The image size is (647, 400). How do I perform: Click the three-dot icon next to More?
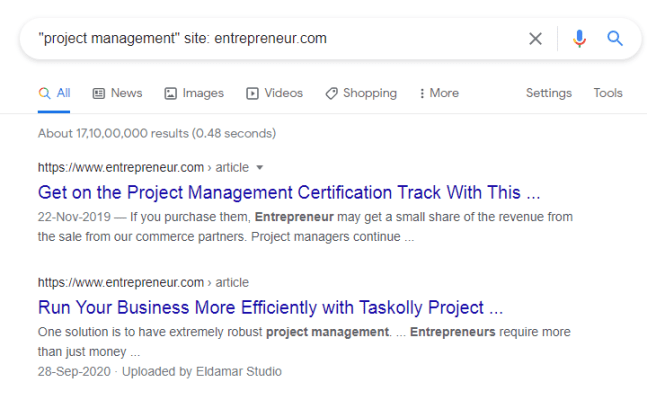(422, 94)
